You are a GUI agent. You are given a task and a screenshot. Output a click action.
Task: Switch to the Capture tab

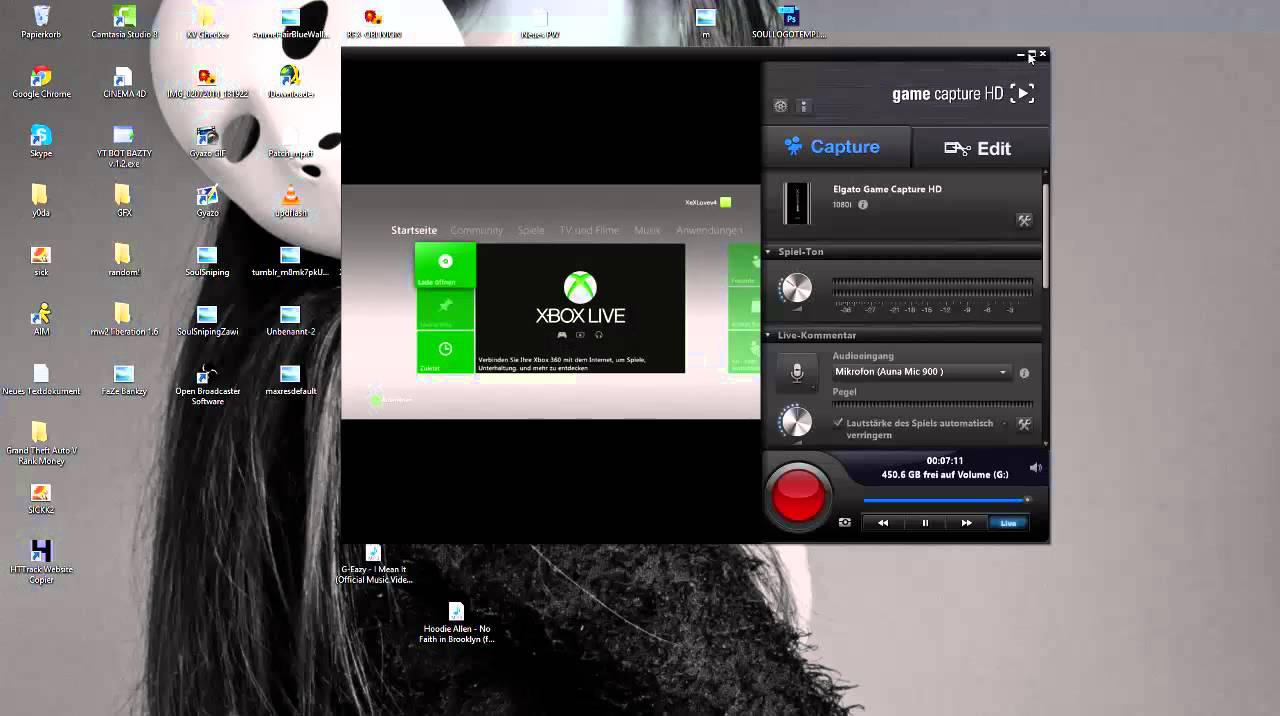[x=836, y=147]
